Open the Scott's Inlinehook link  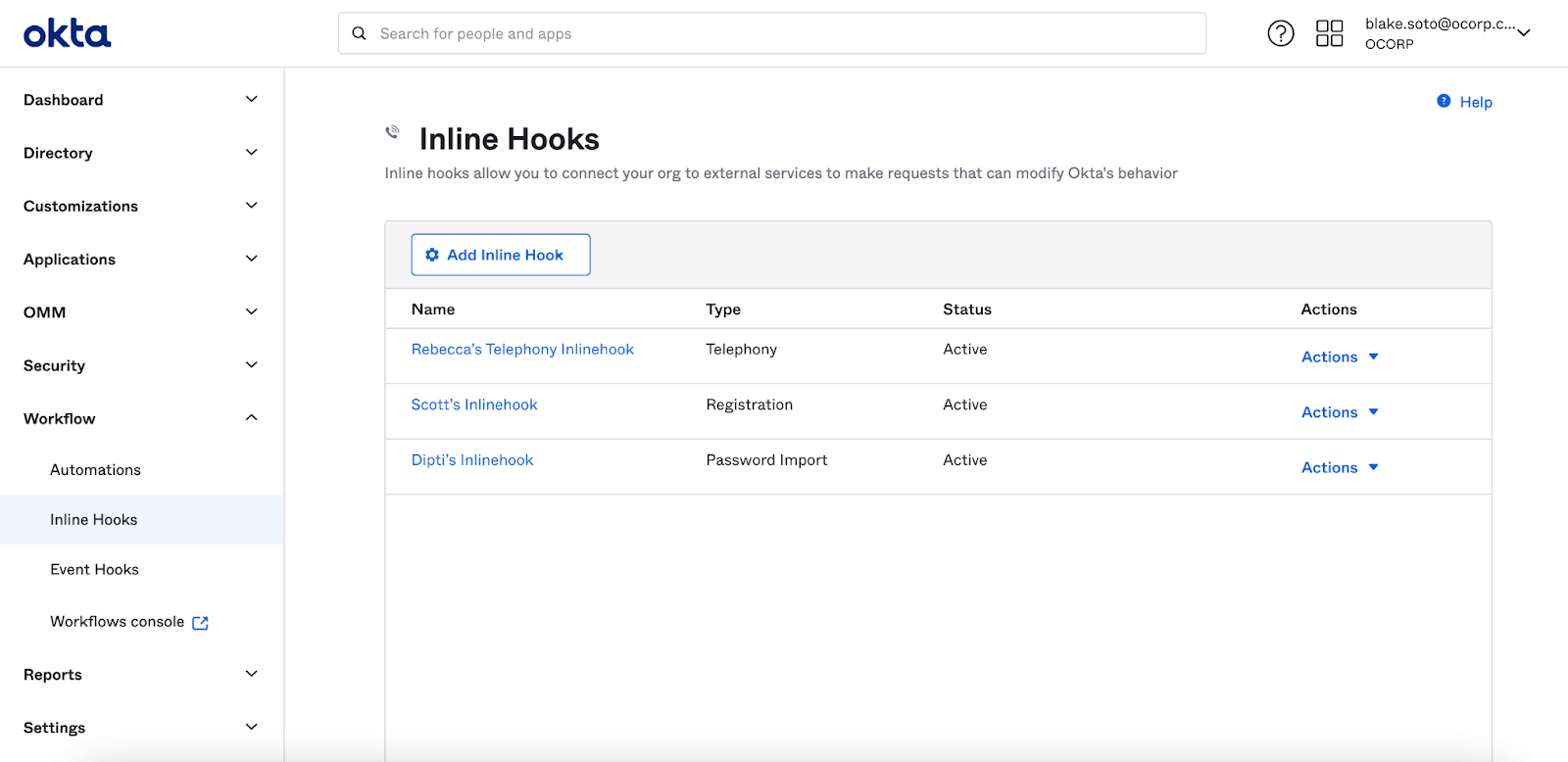point(474,405)
